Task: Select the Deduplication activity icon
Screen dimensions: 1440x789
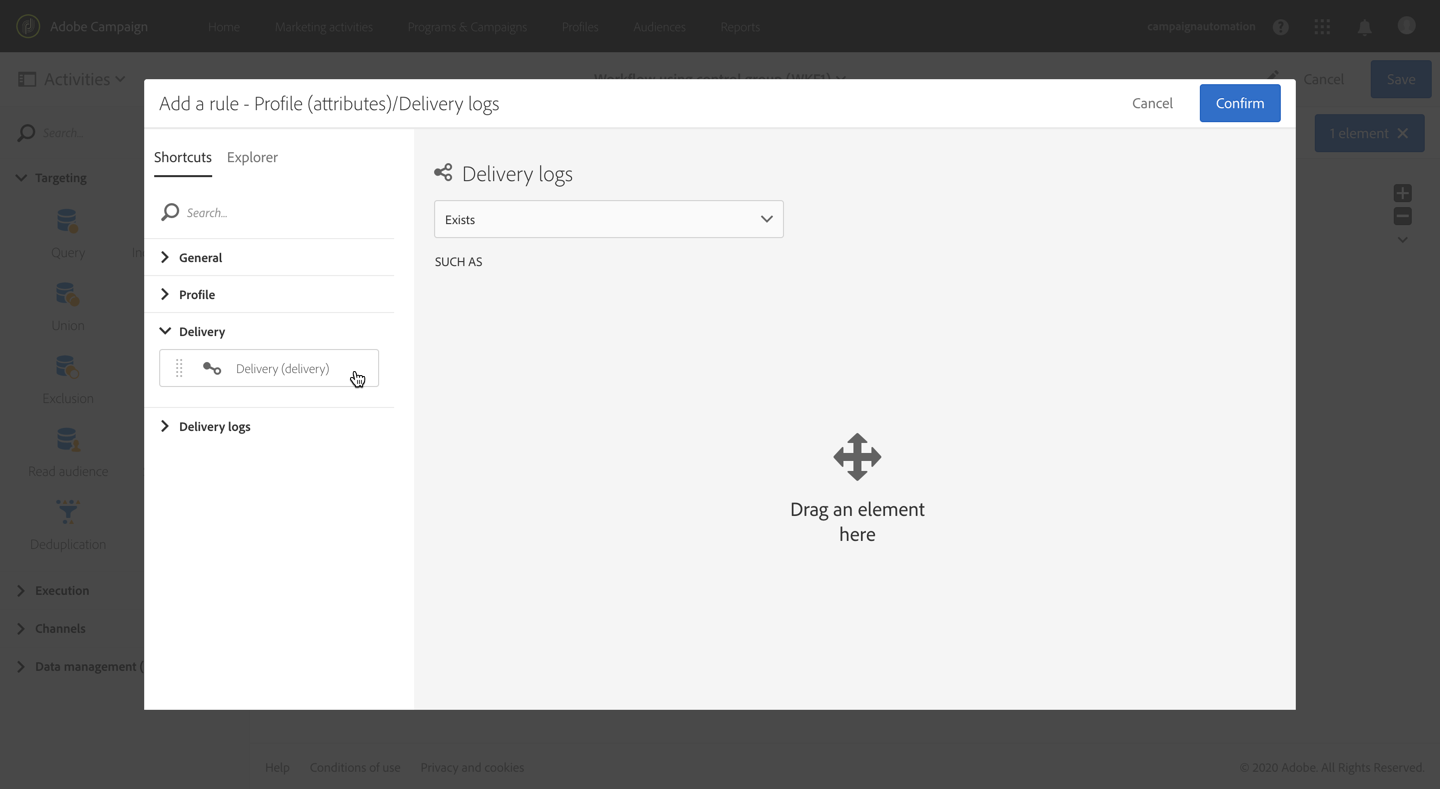Action: [x=68, y=512]
